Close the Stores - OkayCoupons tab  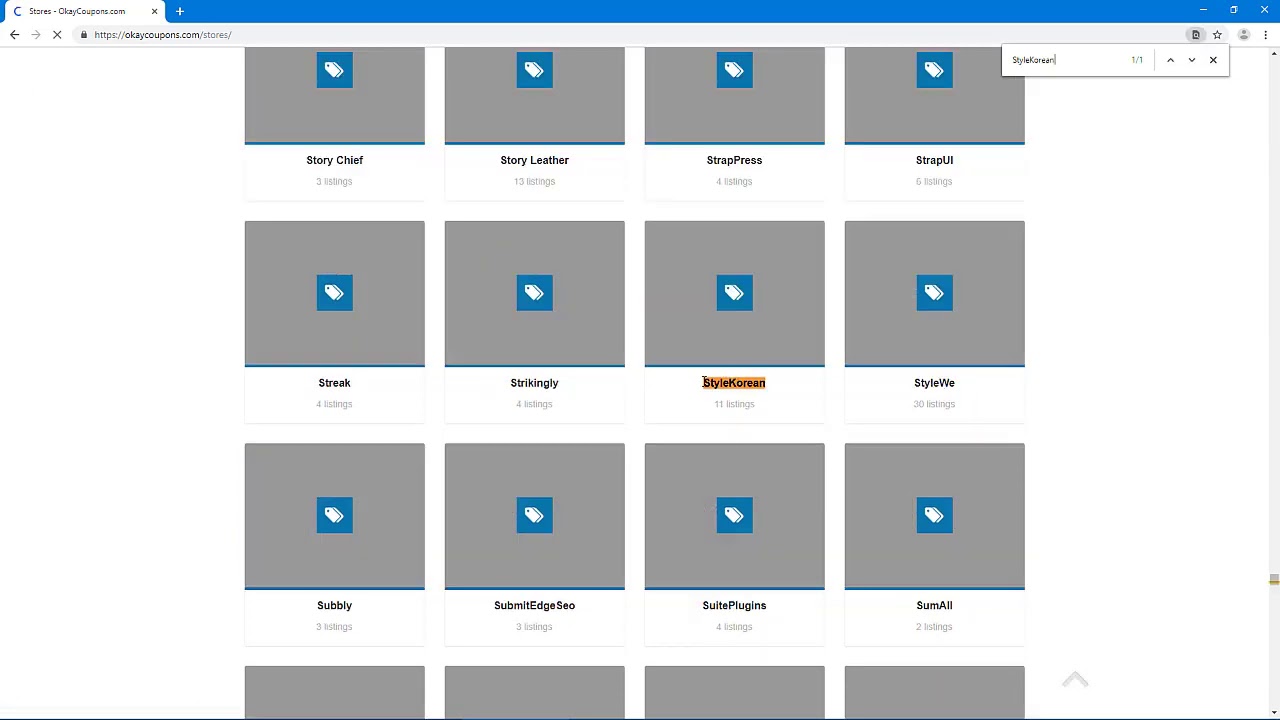154,11
